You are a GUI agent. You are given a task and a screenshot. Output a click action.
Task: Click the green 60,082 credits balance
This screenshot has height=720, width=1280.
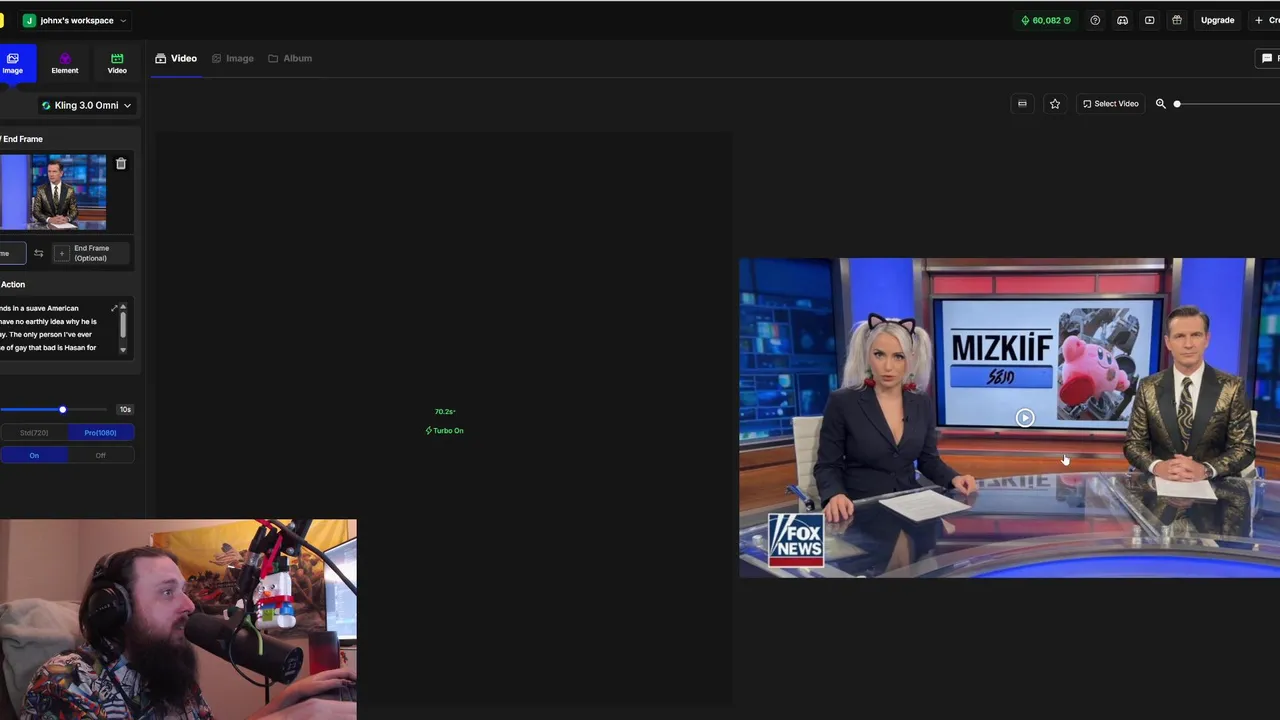pyautogui.click(x=1046, y=20)
